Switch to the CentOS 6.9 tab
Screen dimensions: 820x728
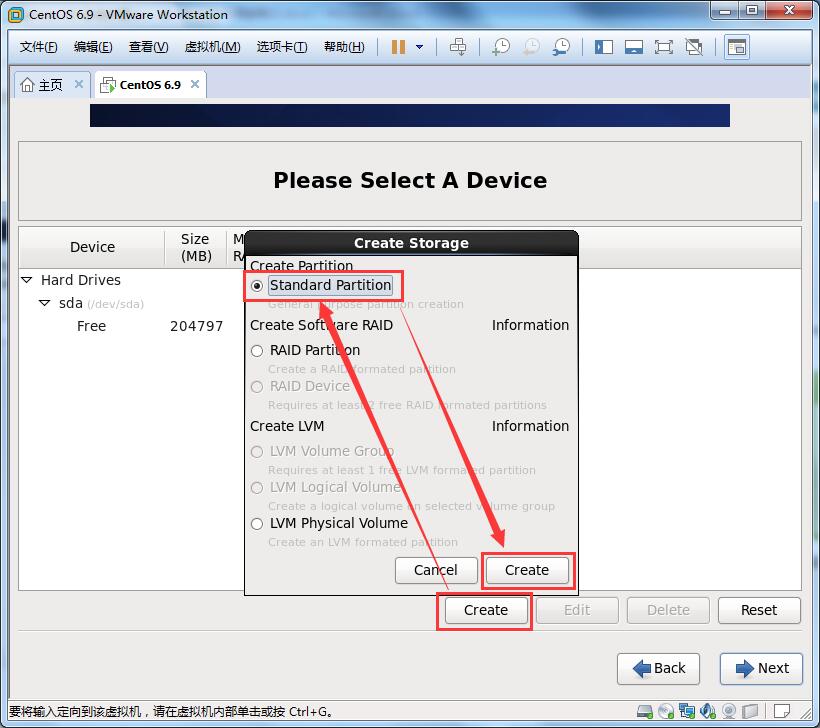coord(151,85)
